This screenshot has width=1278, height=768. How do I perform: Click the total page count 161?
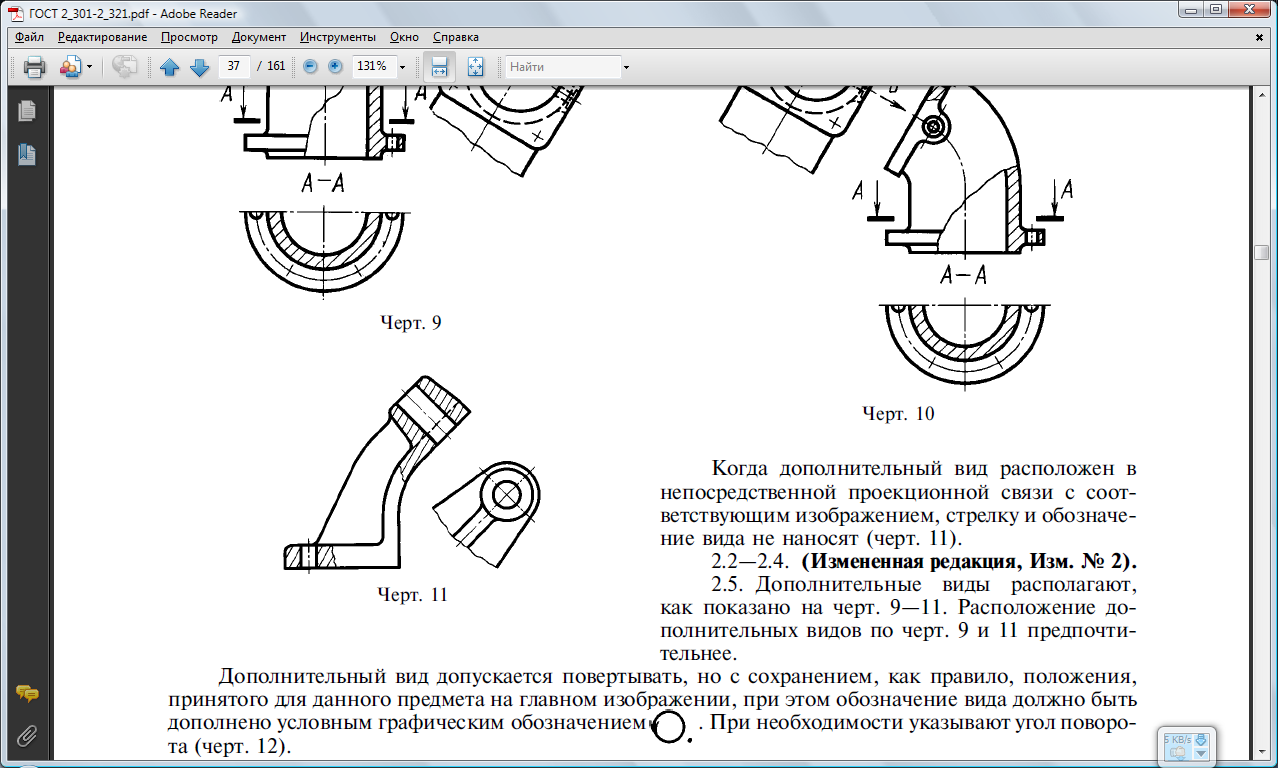point(276,67)
